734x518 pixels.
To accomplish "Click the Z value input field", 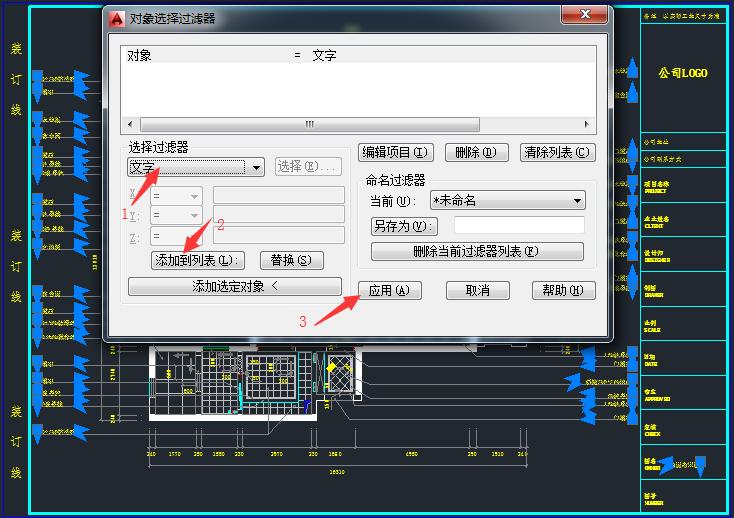I will pos(279,234).
